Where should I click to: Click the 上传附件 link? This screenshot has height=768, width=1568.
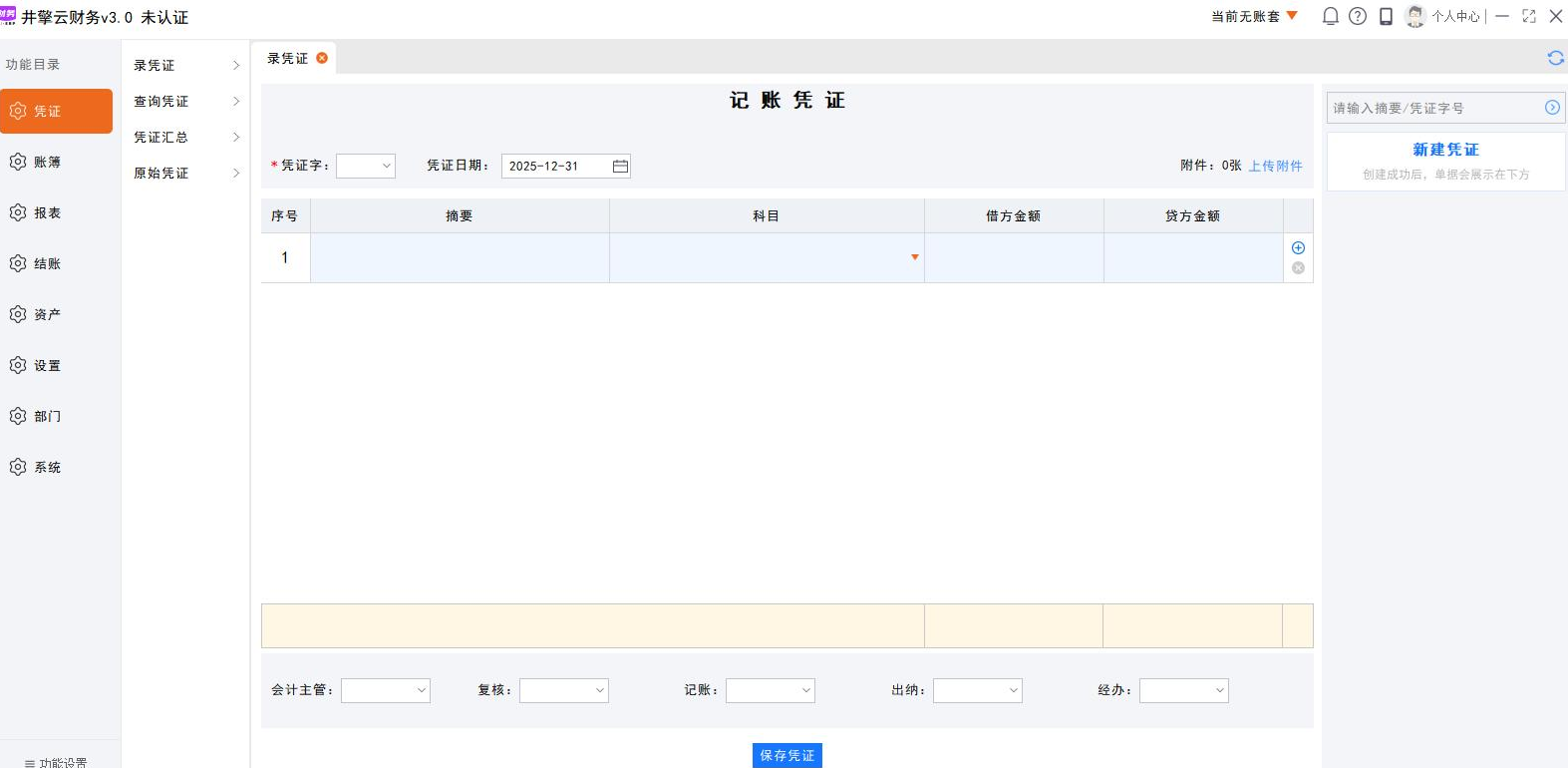1276,166
